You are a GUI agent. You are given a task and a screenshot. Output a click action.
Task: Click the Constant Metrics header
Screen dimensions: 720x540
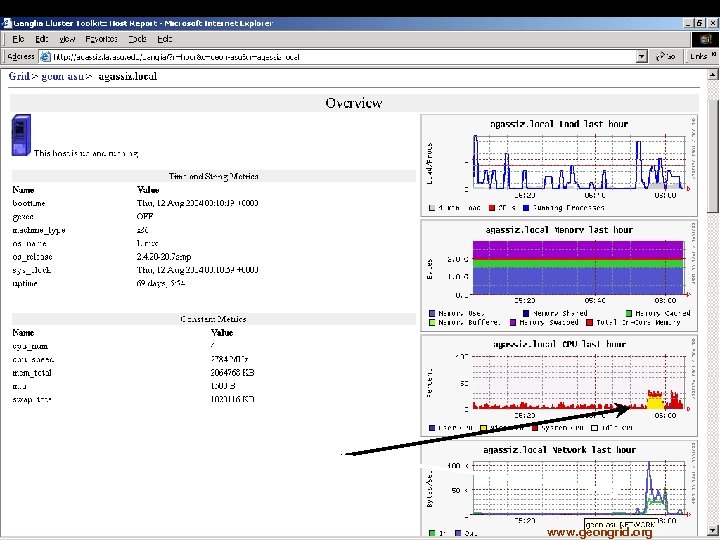tap(214, 319)
